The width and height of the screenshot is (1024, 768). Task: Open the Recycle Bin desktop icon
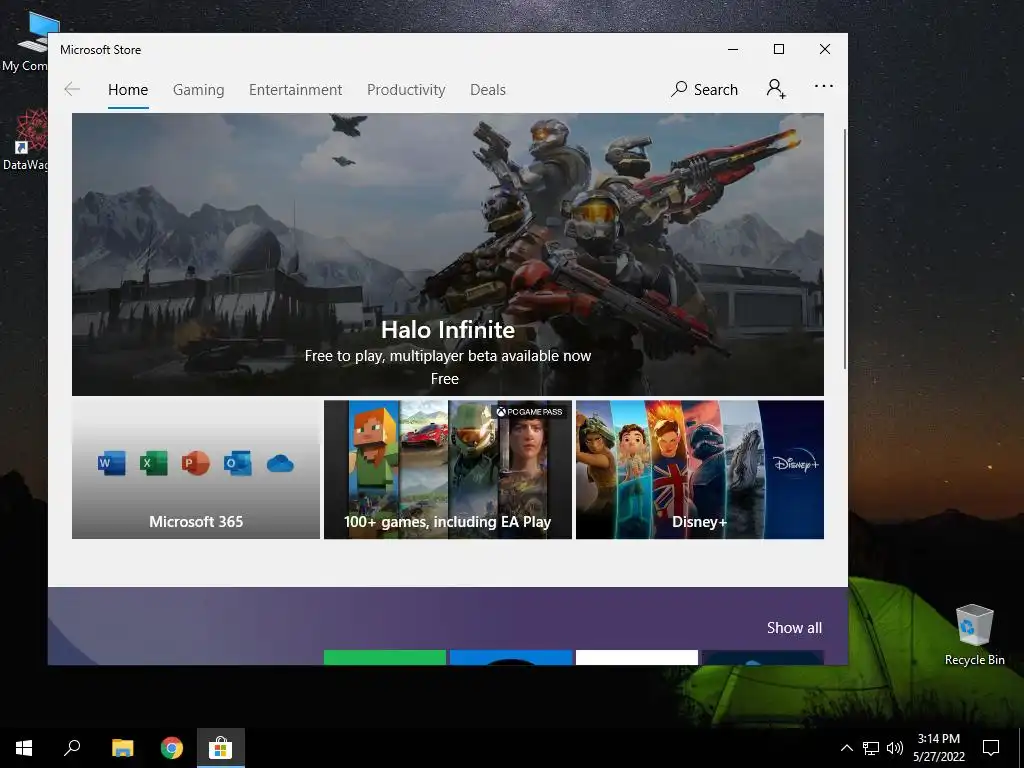(974, 635)
